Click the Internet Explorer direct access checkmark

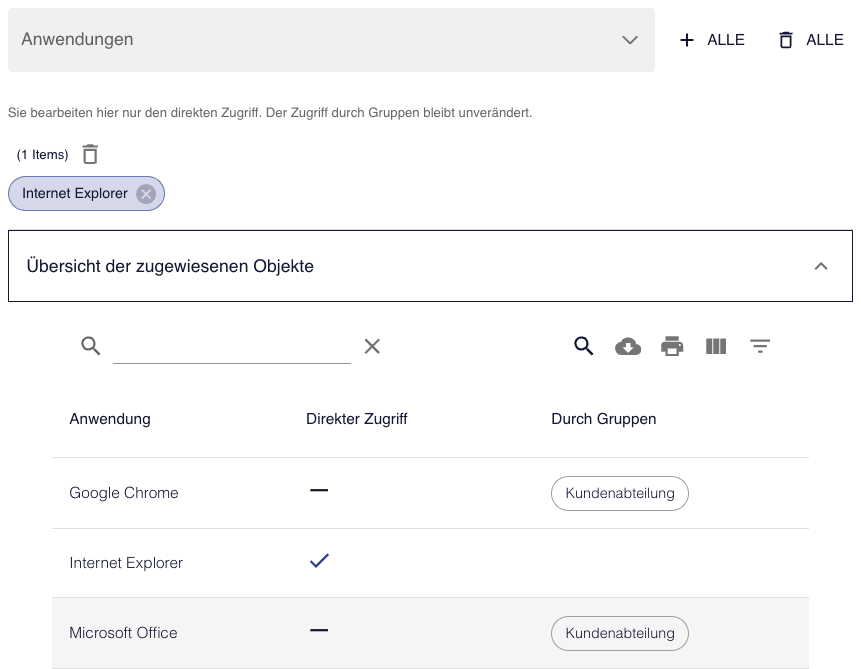319,561
